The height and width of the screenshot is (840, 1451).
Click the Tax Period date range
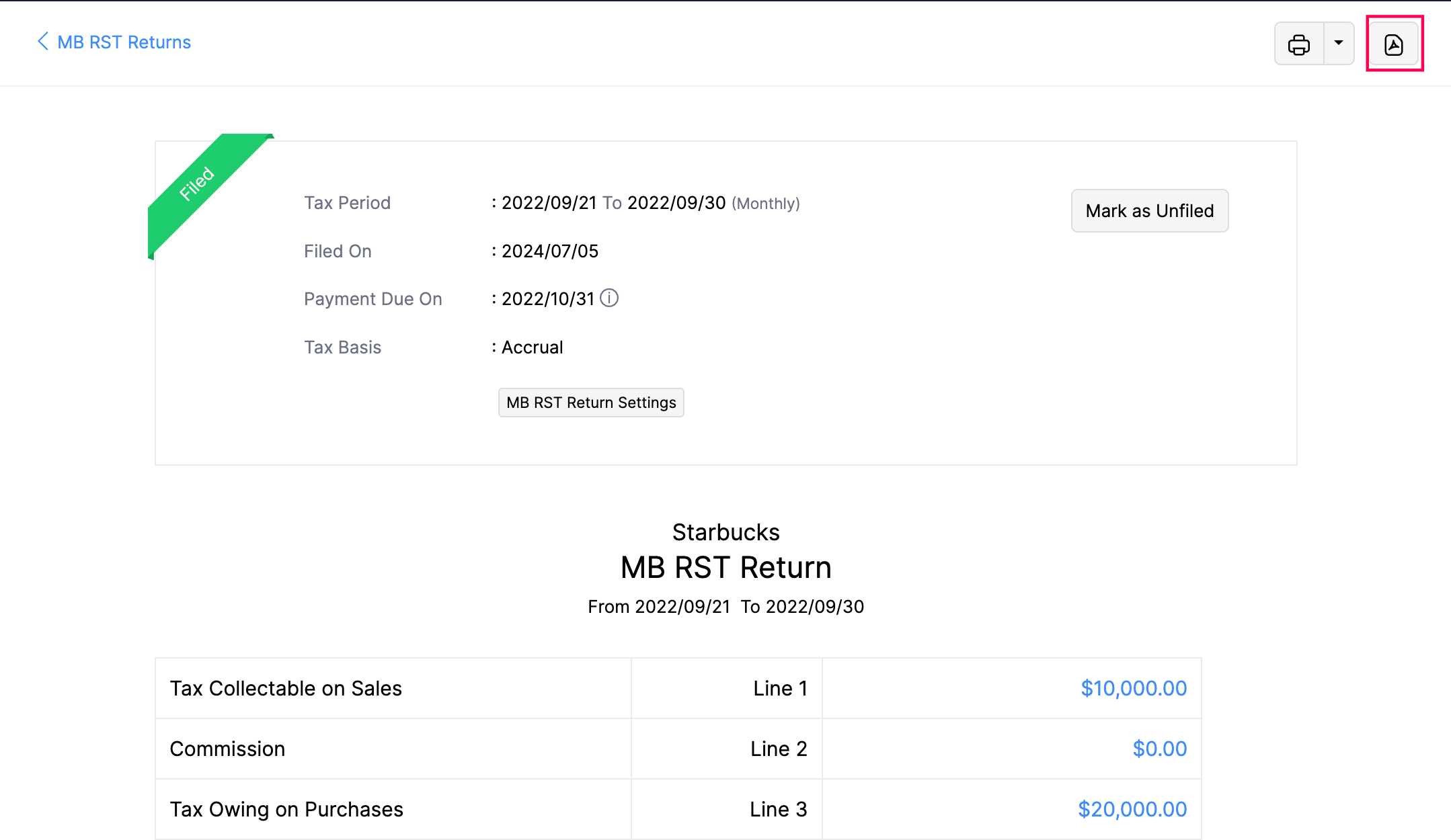coord(614,202)
